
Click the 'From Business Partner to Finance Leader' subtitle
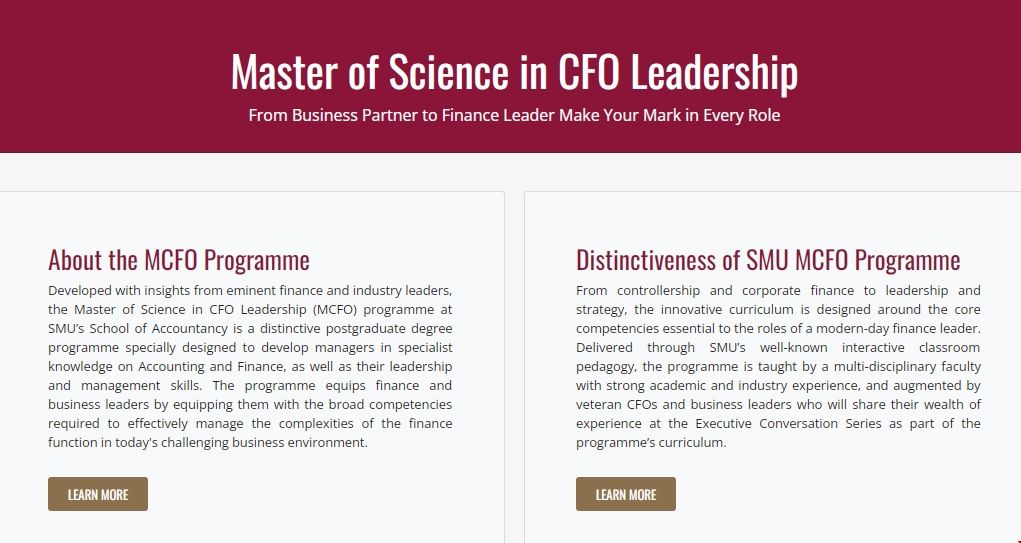[514, 115]
